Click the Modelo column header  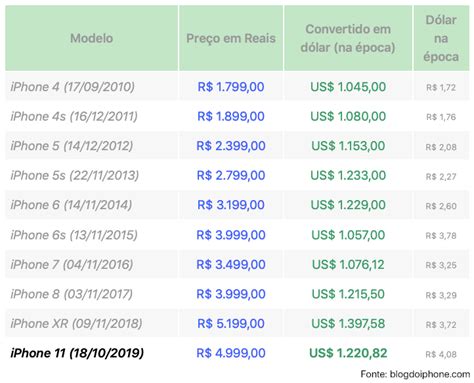91,38
